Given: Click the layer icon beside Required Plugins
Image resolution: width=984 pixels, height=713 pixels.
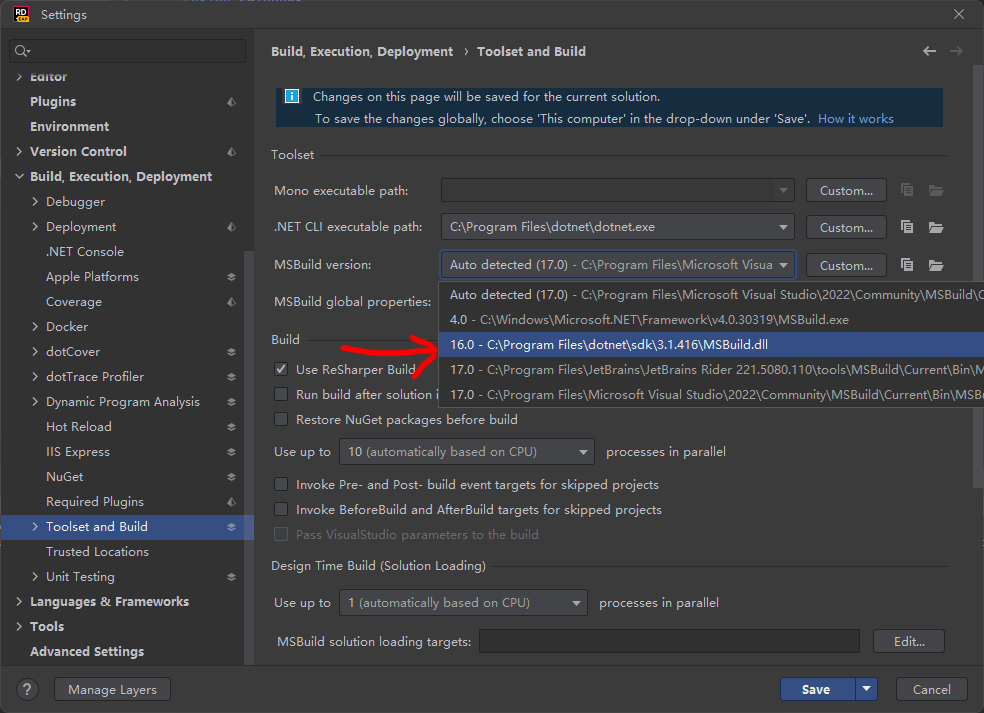Looking at the screenshot, I should click(232, 502).
